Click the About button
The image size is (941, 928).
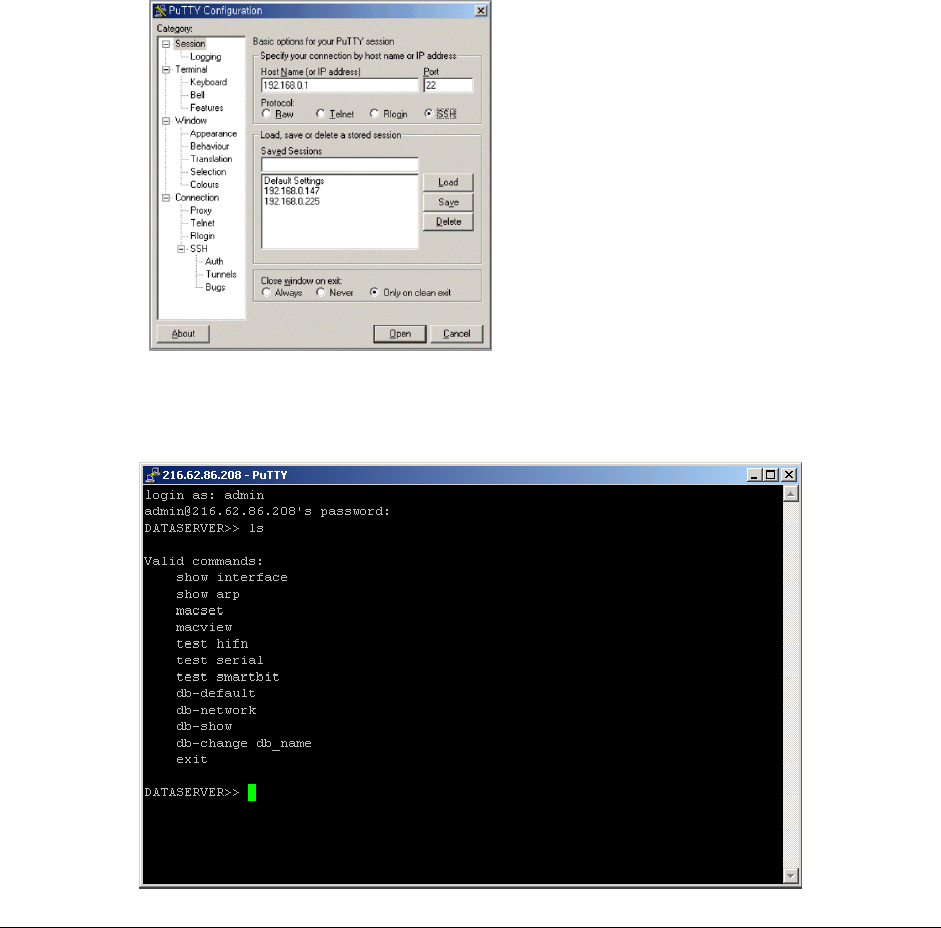pos(183,334)
